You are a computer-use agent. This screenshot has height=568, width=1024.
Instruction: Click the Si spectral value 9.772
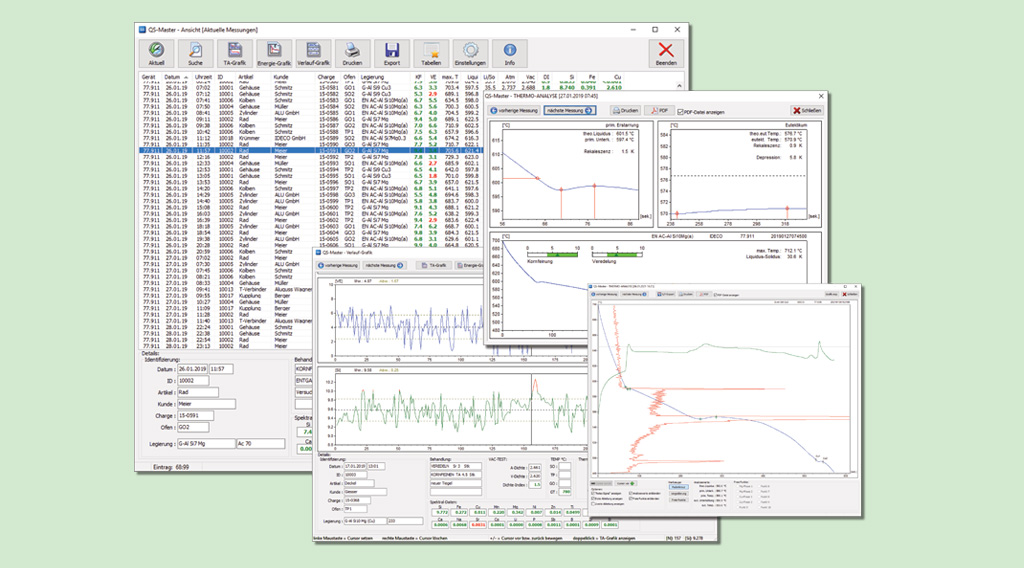coord(441,513)
